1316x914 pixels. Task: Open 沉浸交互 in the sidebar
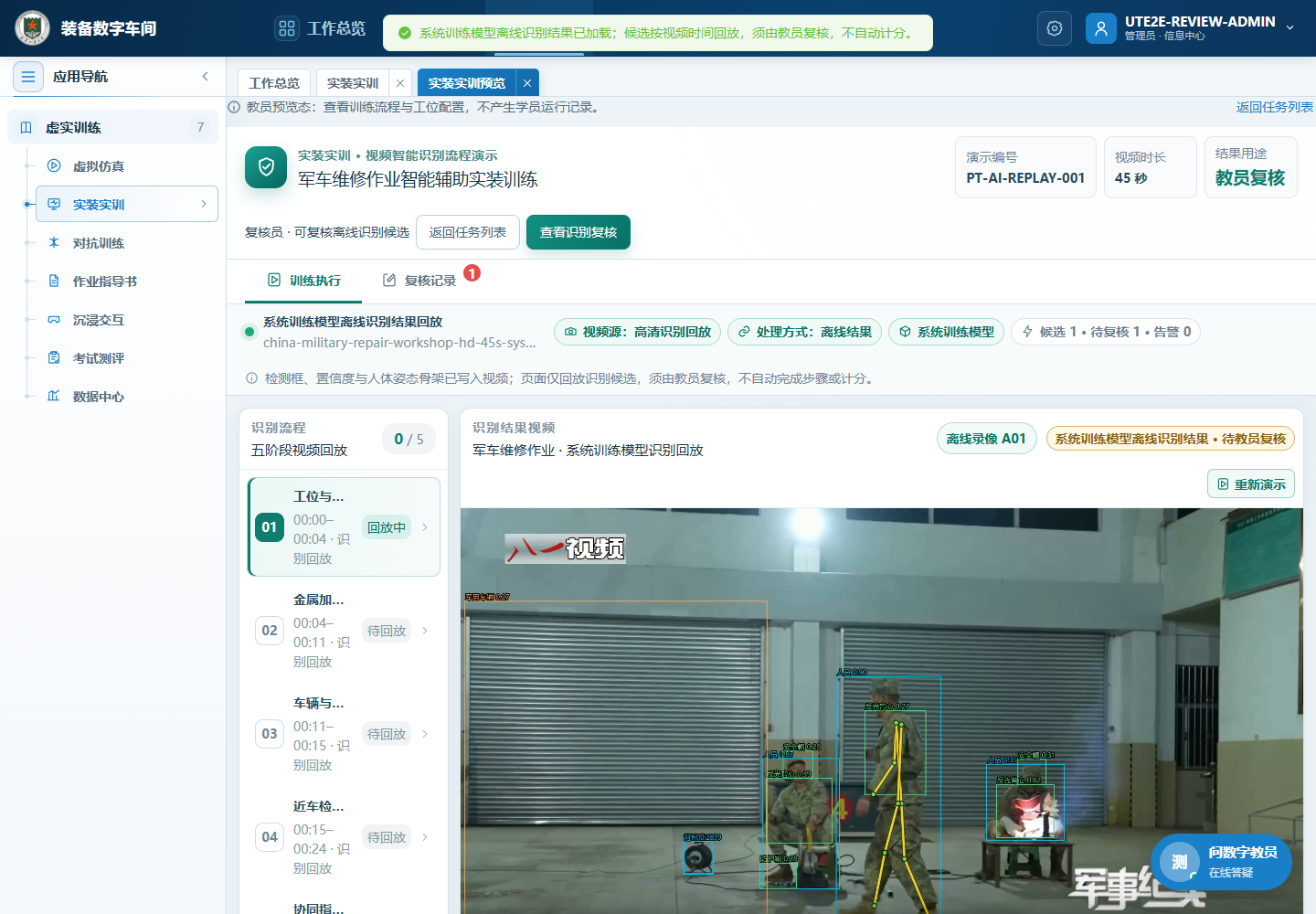[x=127, y=320]
